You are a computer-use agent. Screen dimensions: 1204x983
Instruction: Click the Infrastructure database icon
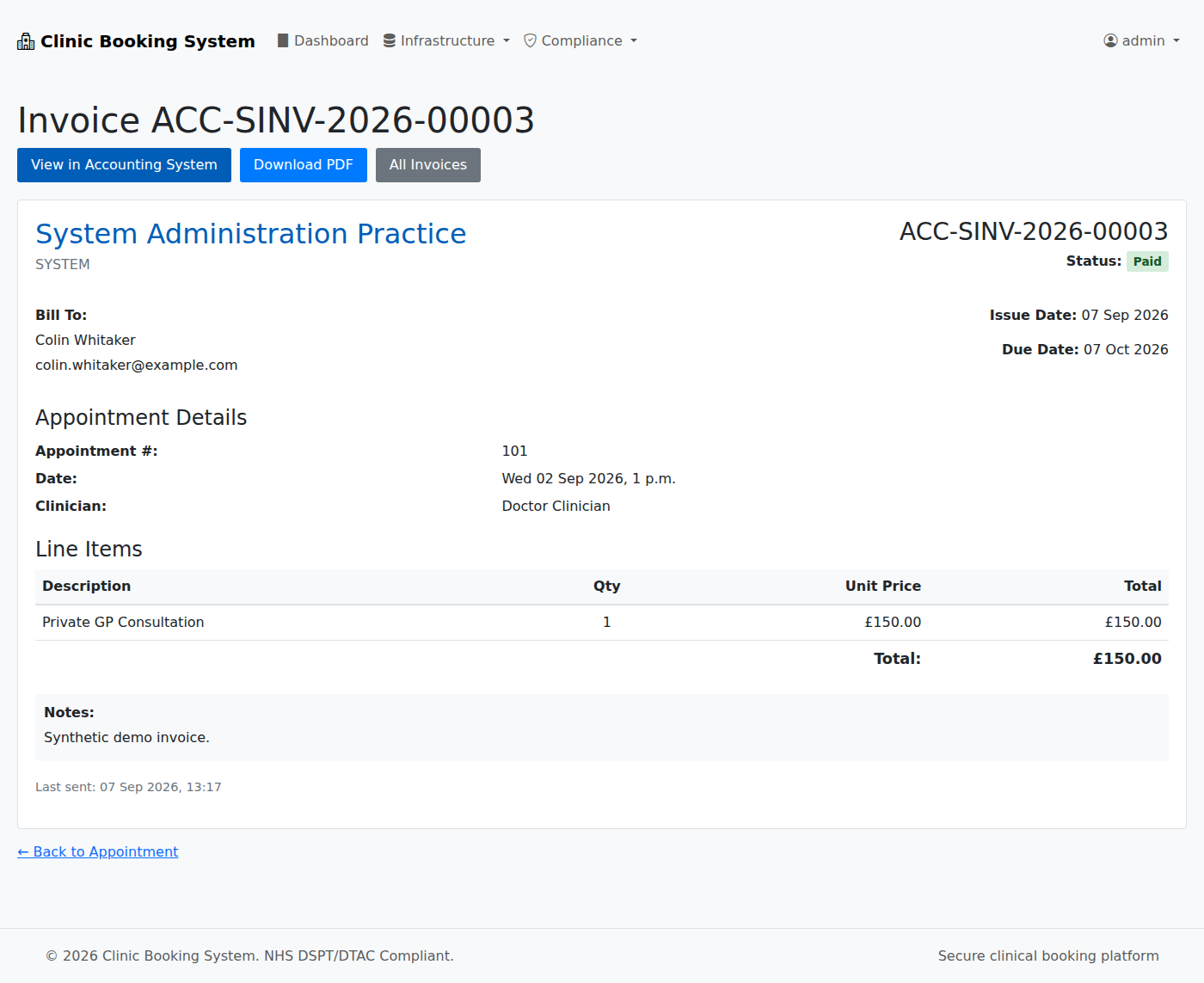(x=390, y=40)
